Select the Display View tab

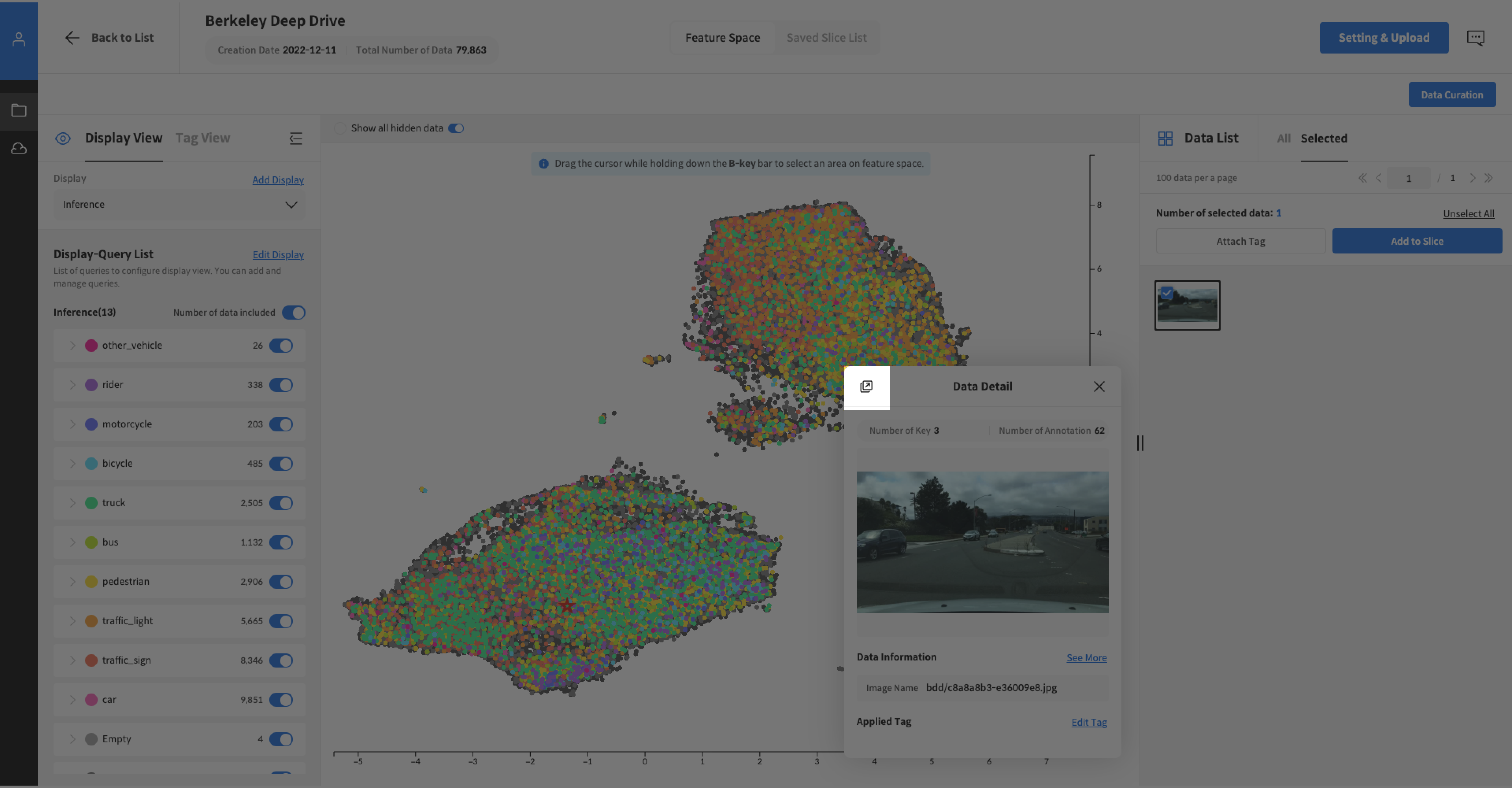123,138
